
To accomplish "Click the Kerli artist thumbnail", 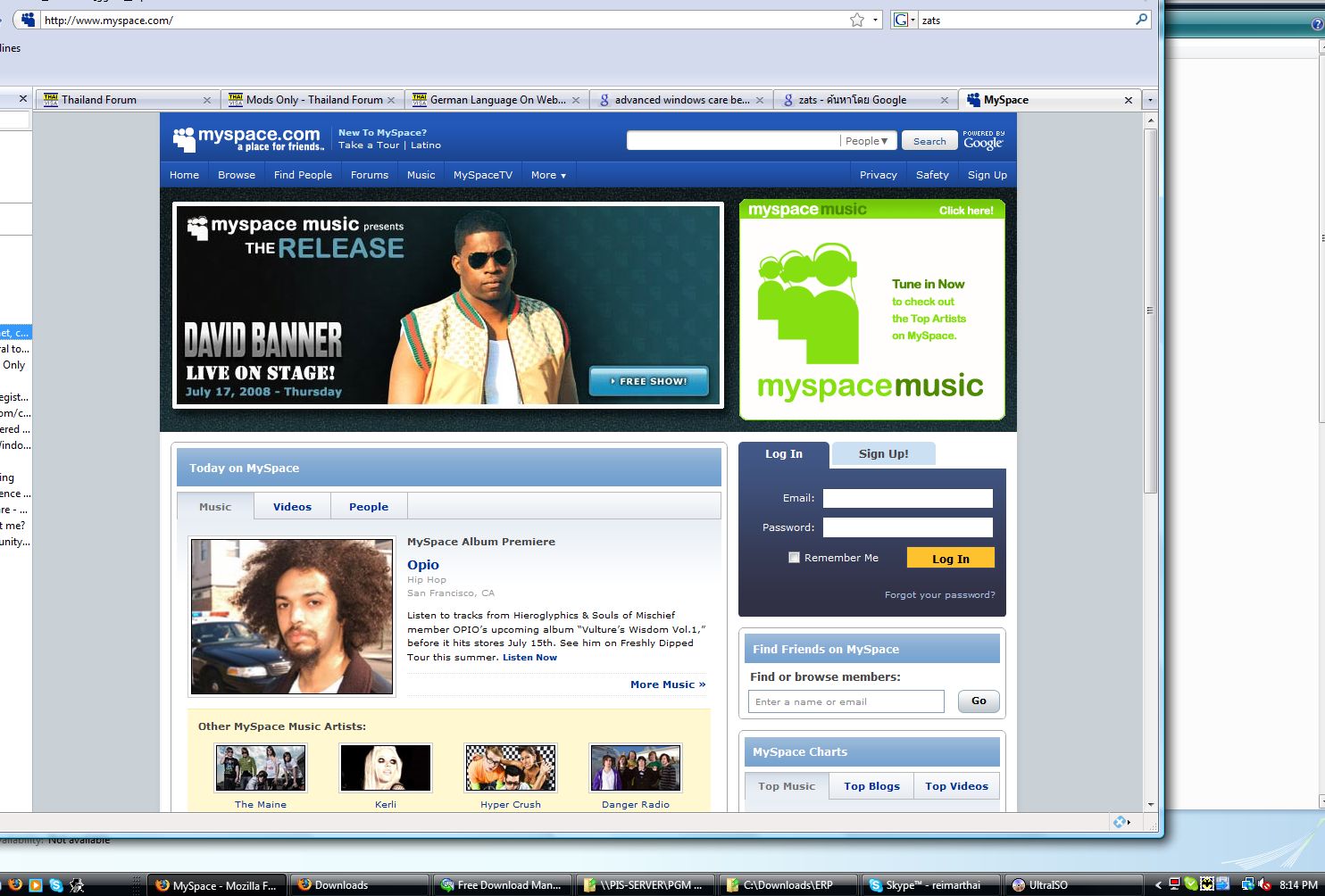I will [386, 767].
